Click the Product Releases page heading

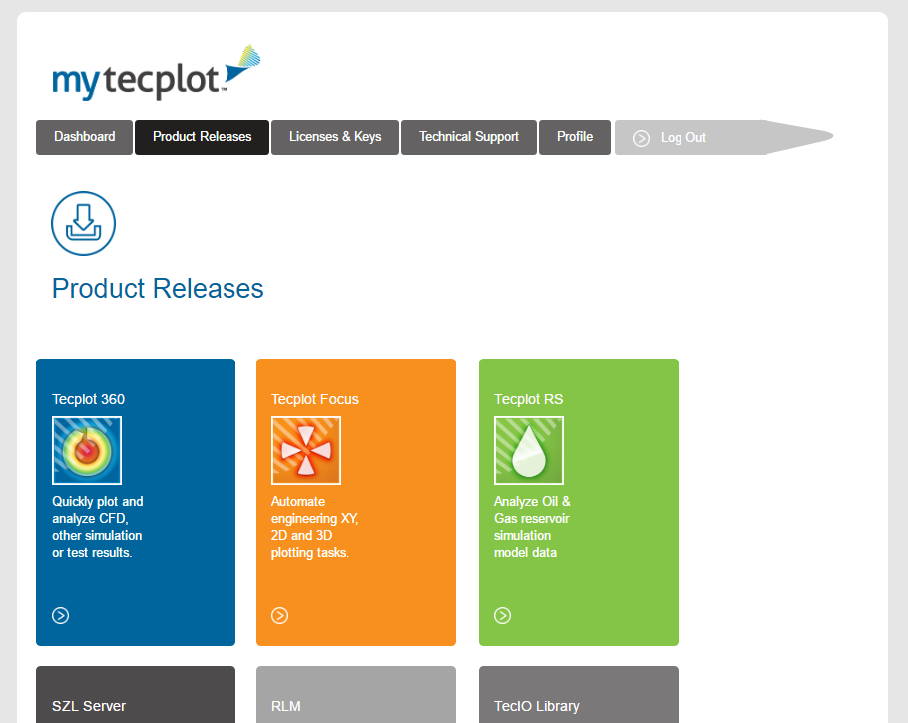158,288
